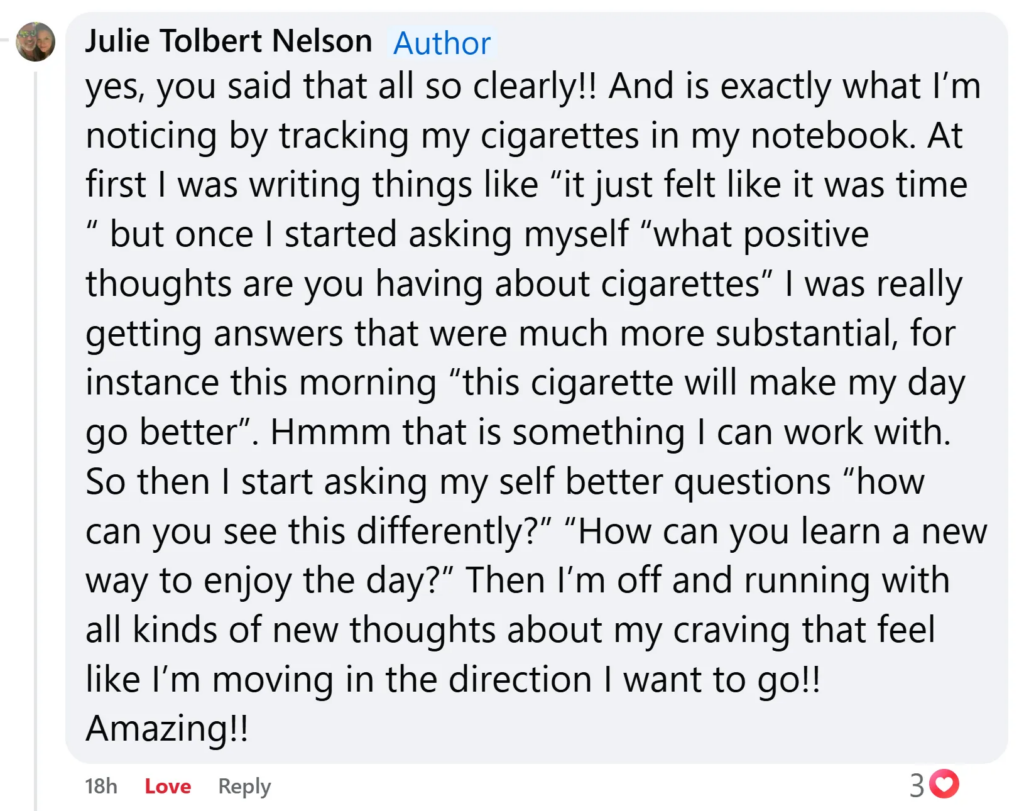Click the Julie Tolbert Nelson name
This screenshot has height=811, width=1024.
228,41
